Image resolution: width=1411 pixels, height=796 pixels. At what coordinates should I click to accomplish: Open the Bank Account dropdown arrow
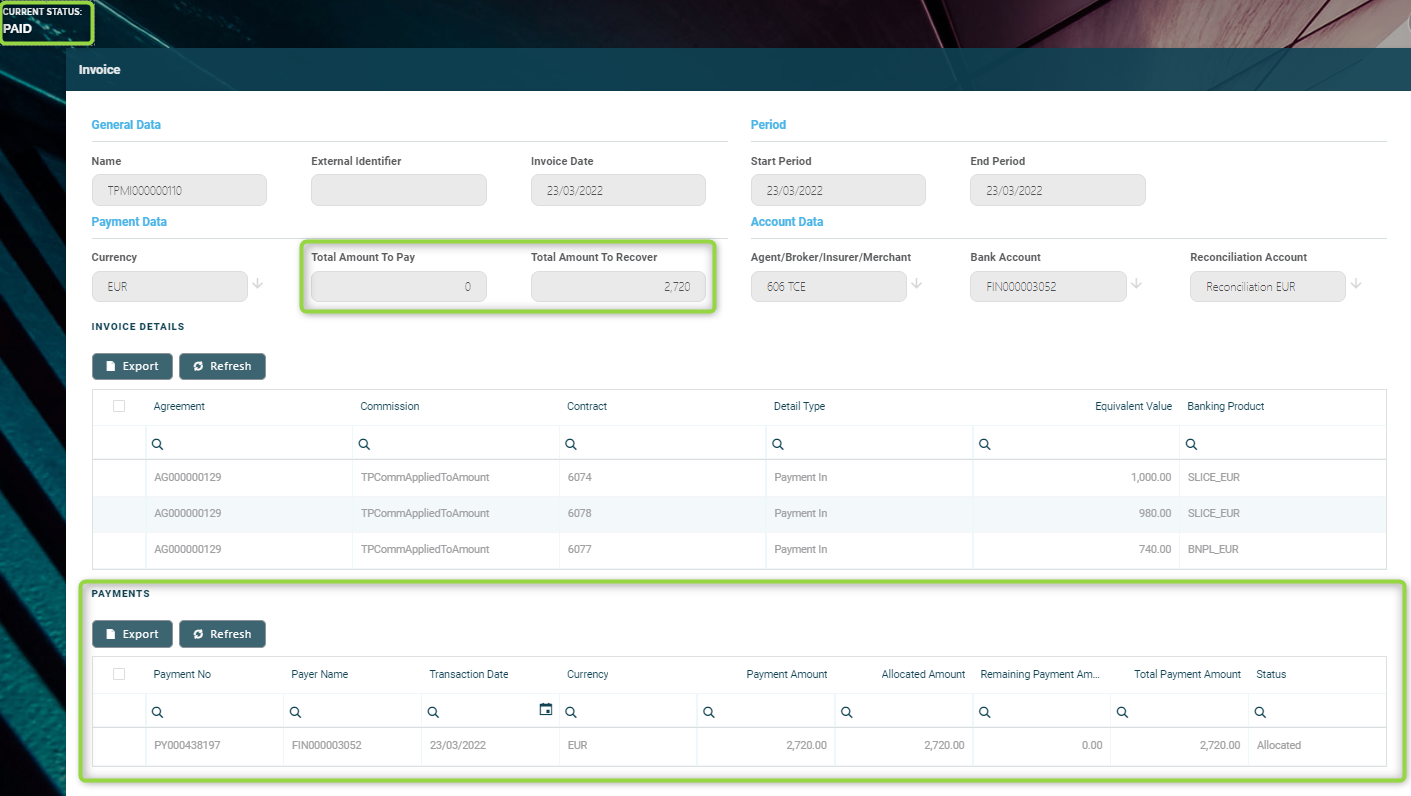coord(1136,284)
